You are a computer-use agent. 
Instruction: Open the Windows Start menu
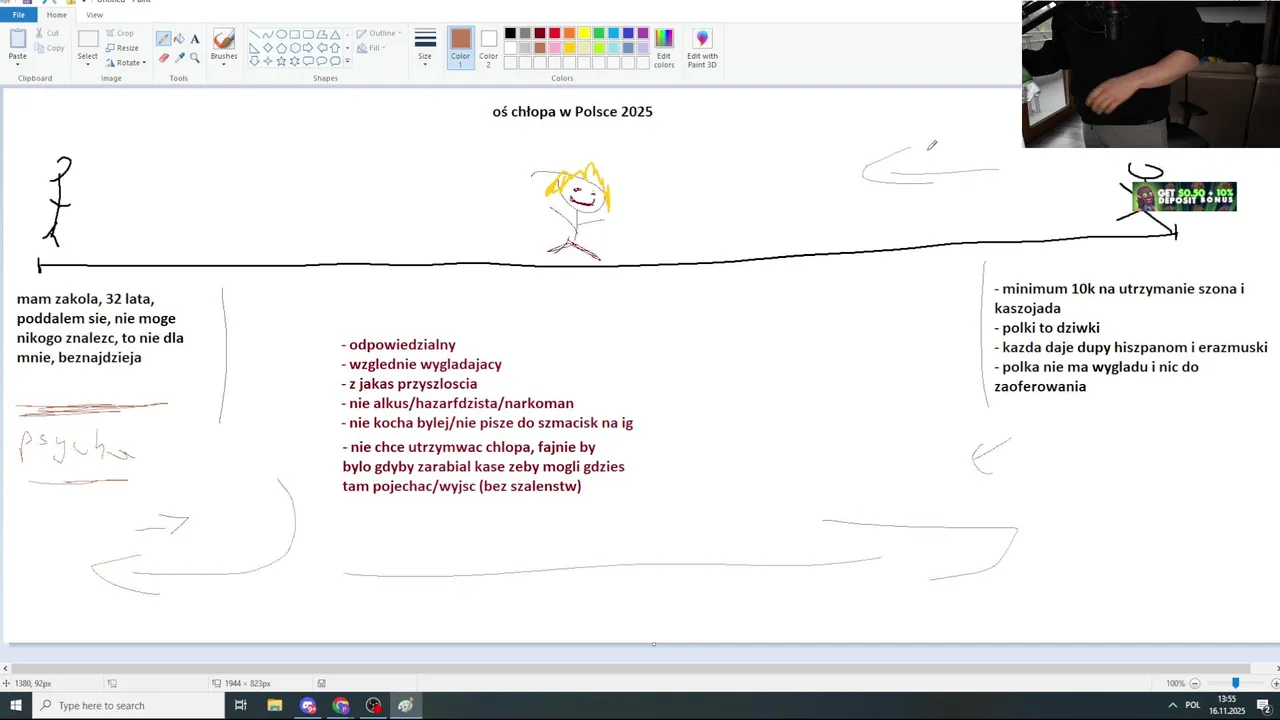(15, 705)
